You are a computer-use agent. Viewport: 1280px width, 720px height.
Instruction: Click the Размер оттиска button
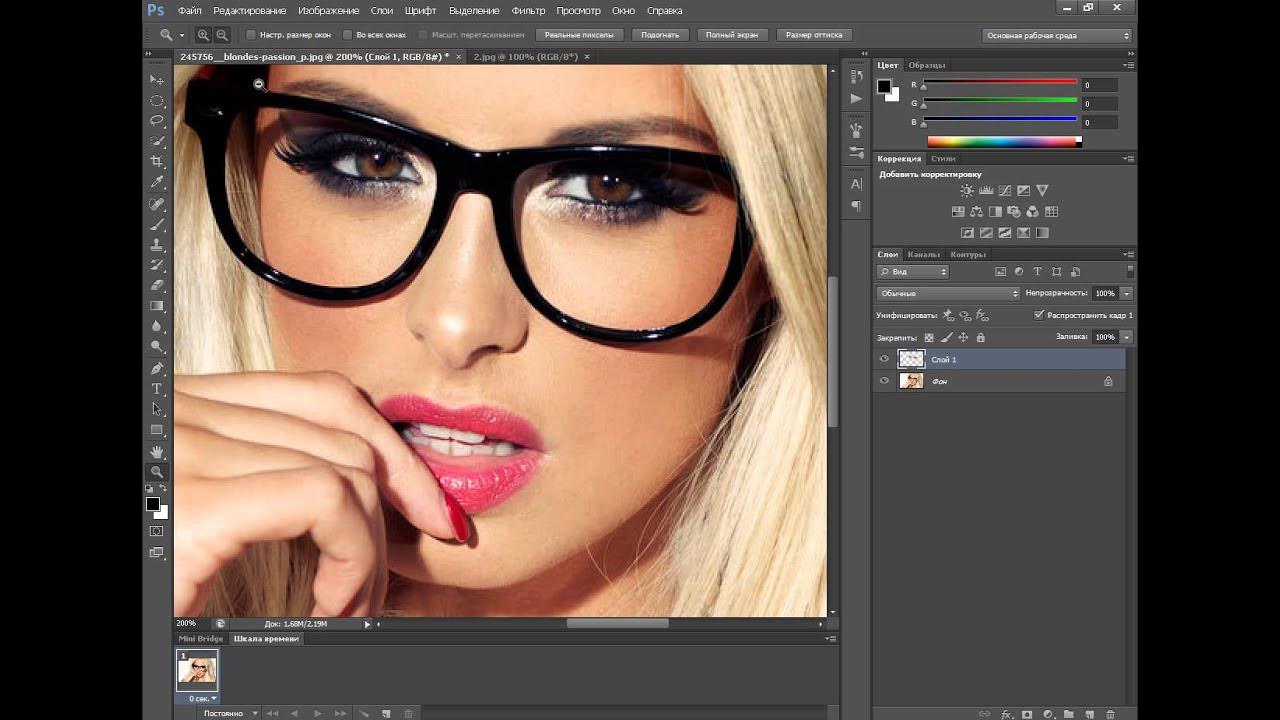(814, 35)
